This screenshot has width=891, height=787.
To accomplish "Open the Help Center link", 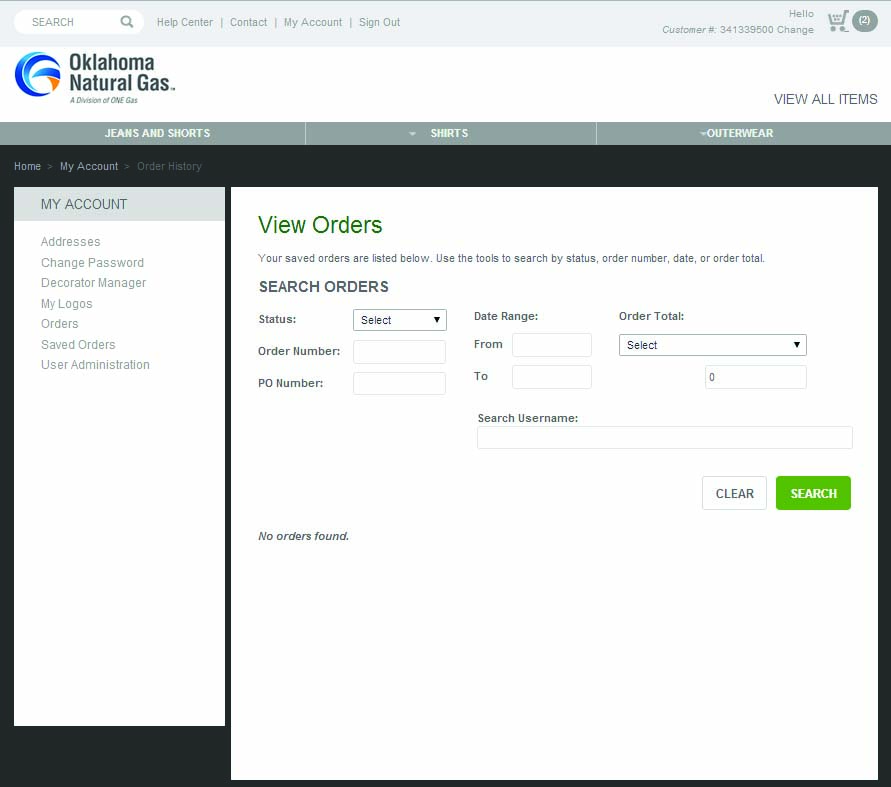I will pyautogui.click(x=185, y=22).
